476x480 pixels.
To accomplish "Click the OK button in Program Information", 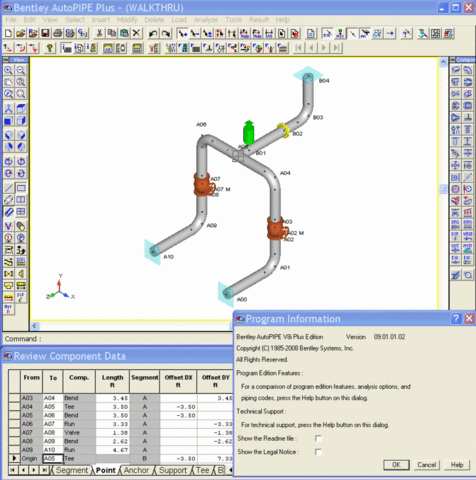I will point(396,465).
